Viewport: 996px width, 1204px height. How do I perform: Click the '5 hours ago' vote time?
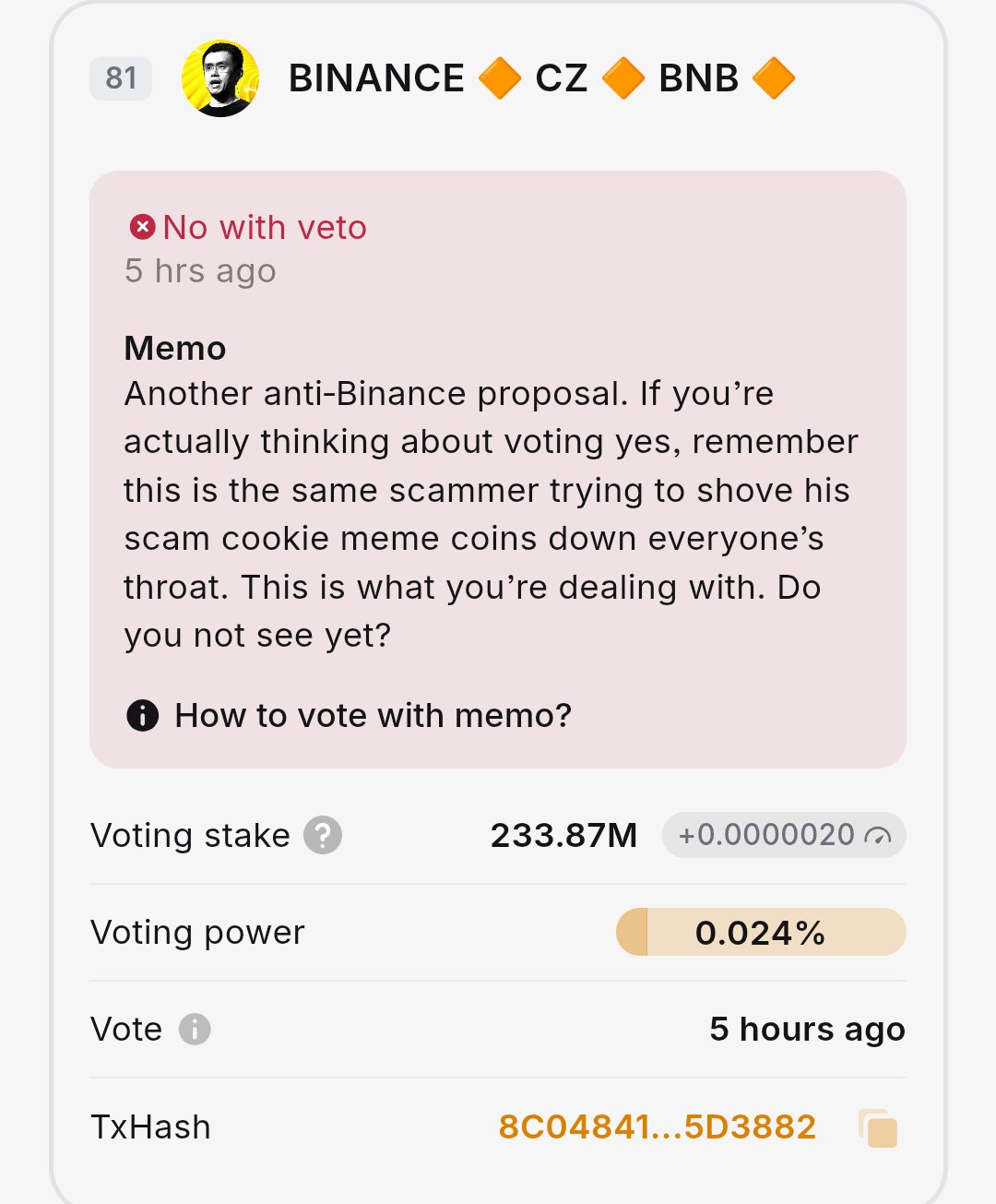point(807,1029)
